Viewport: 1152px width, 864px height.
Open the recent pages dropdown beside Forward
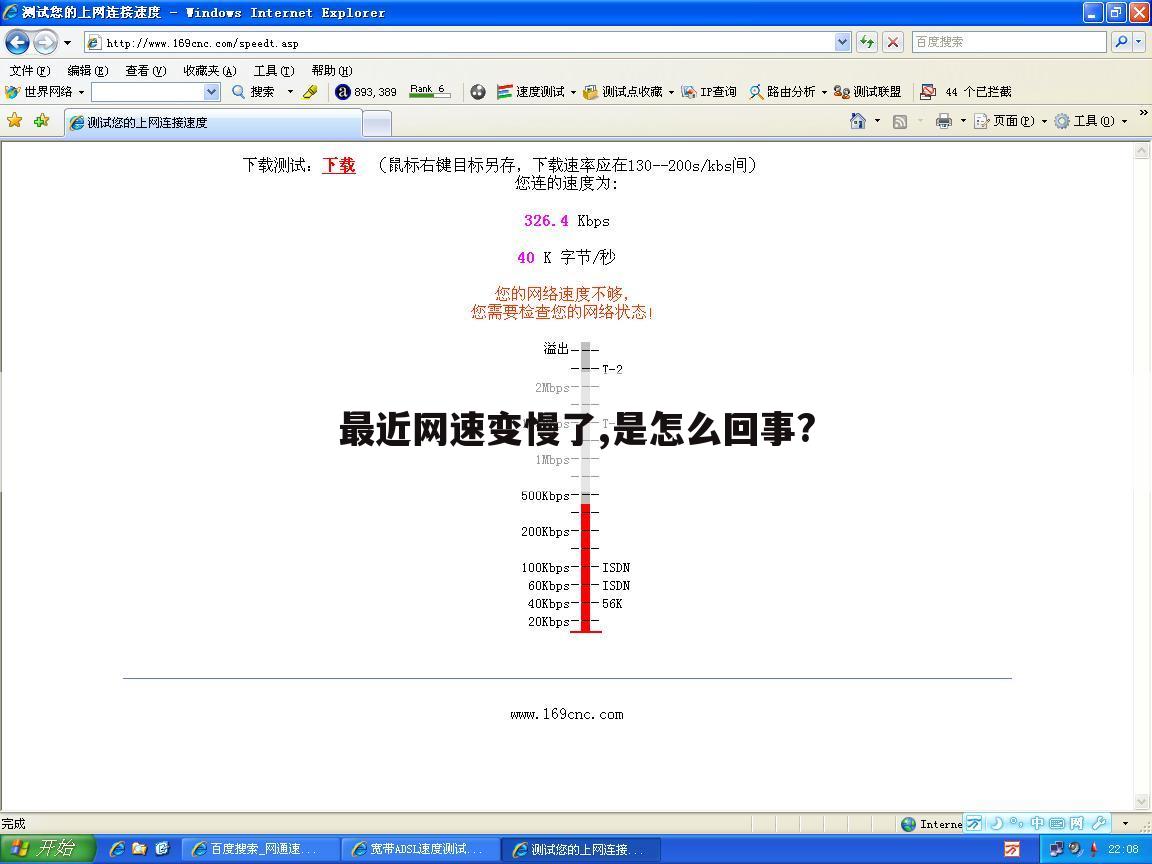click(x=68, y=43)
